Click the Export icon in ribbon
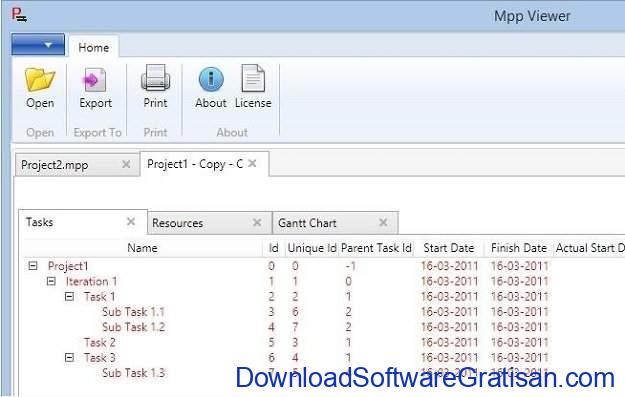 [x=94, y=80]
